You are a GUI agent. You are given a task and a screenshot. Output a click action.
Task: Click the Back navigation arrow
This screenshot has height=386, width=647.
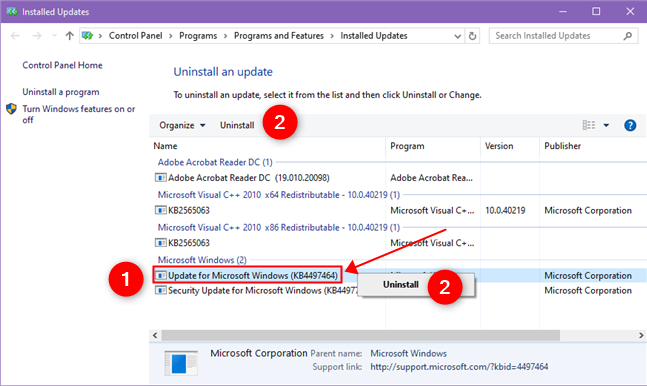tap(15, 36)
